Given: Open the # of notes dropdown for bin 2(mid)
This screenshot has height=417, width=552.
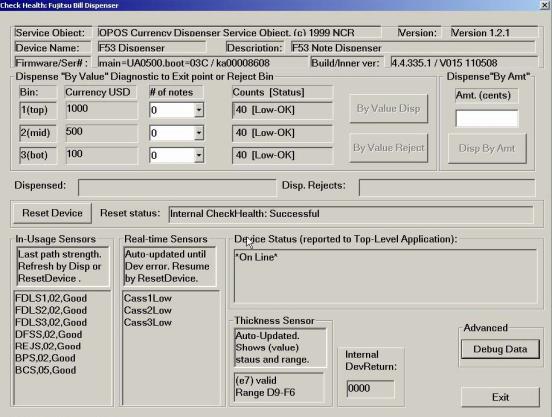Looking at the screenshot, I should tap(199, 133).
